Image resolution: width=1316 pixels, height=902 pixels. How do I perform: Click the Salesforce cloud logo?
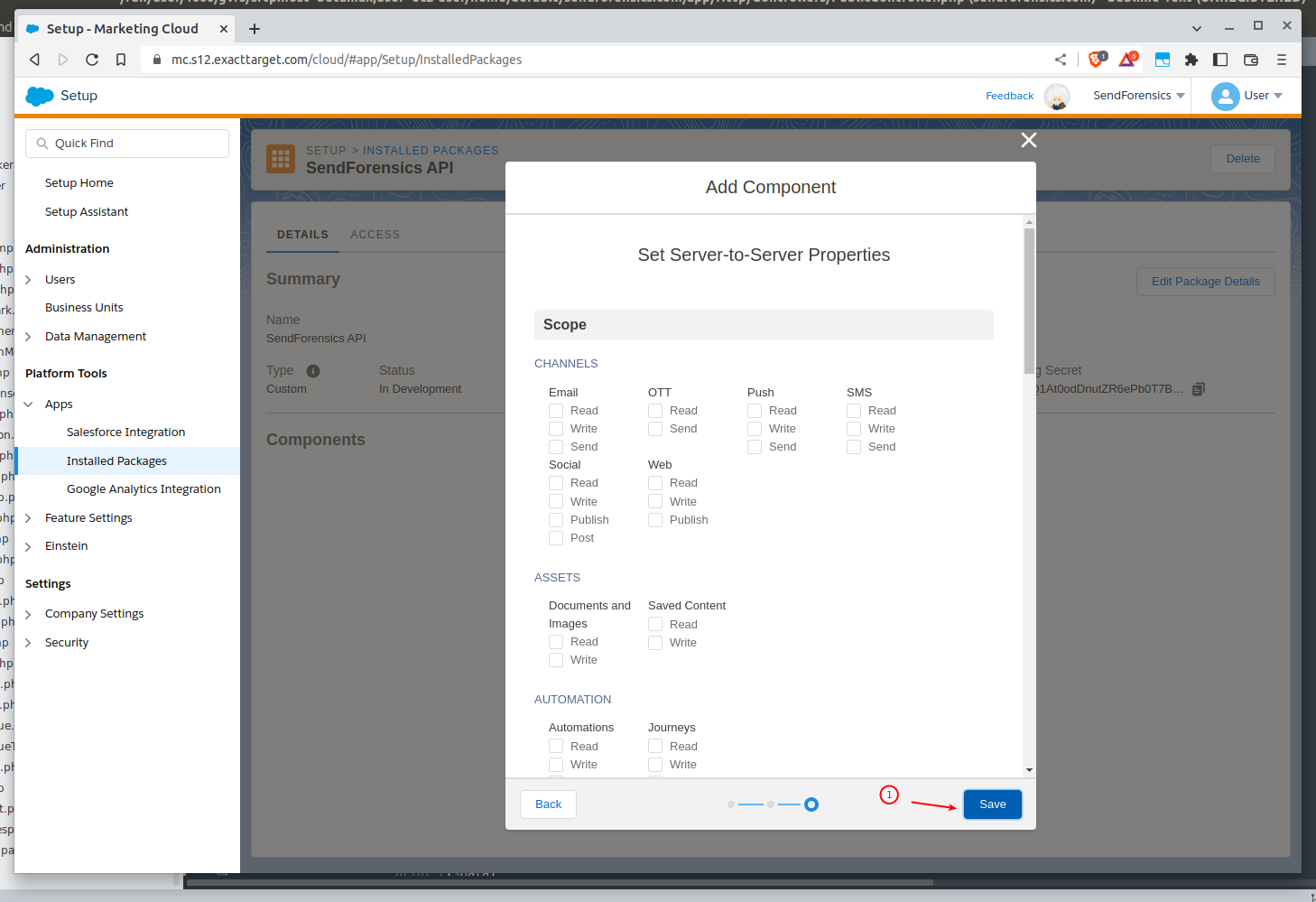click(x=40, y=96)
